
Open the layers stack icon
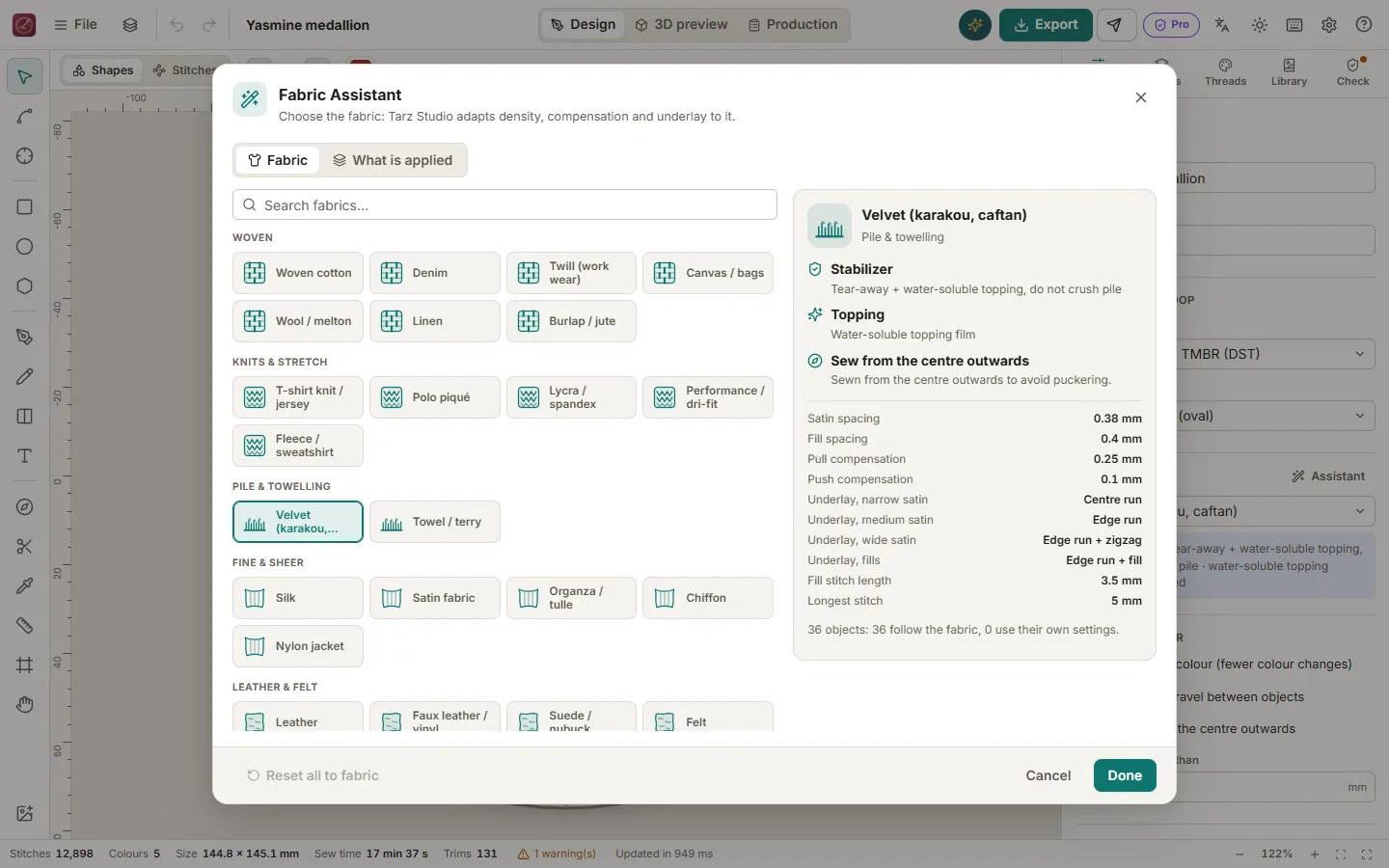[x=130, y=25]
